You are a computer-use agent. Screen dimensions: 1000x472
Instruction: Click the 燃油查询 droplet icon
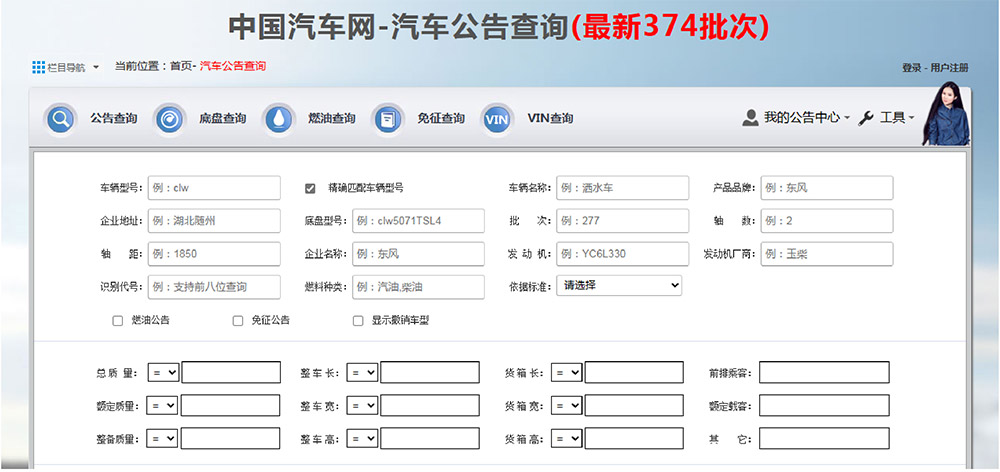(279, 119)
